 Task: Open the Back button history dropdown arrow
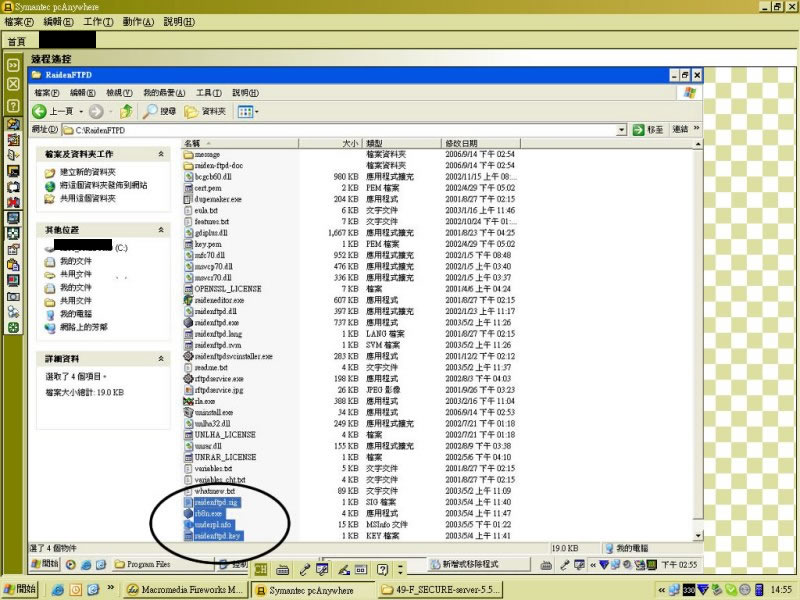[x=81, y=111]
